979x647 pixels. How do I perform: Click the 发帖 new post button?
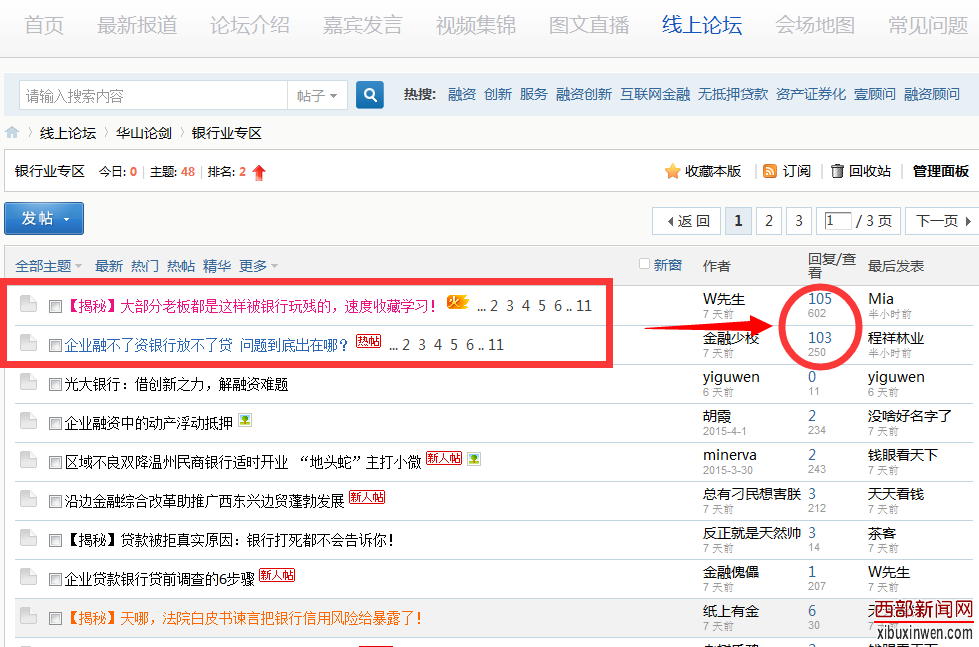(x=44, y=219)
